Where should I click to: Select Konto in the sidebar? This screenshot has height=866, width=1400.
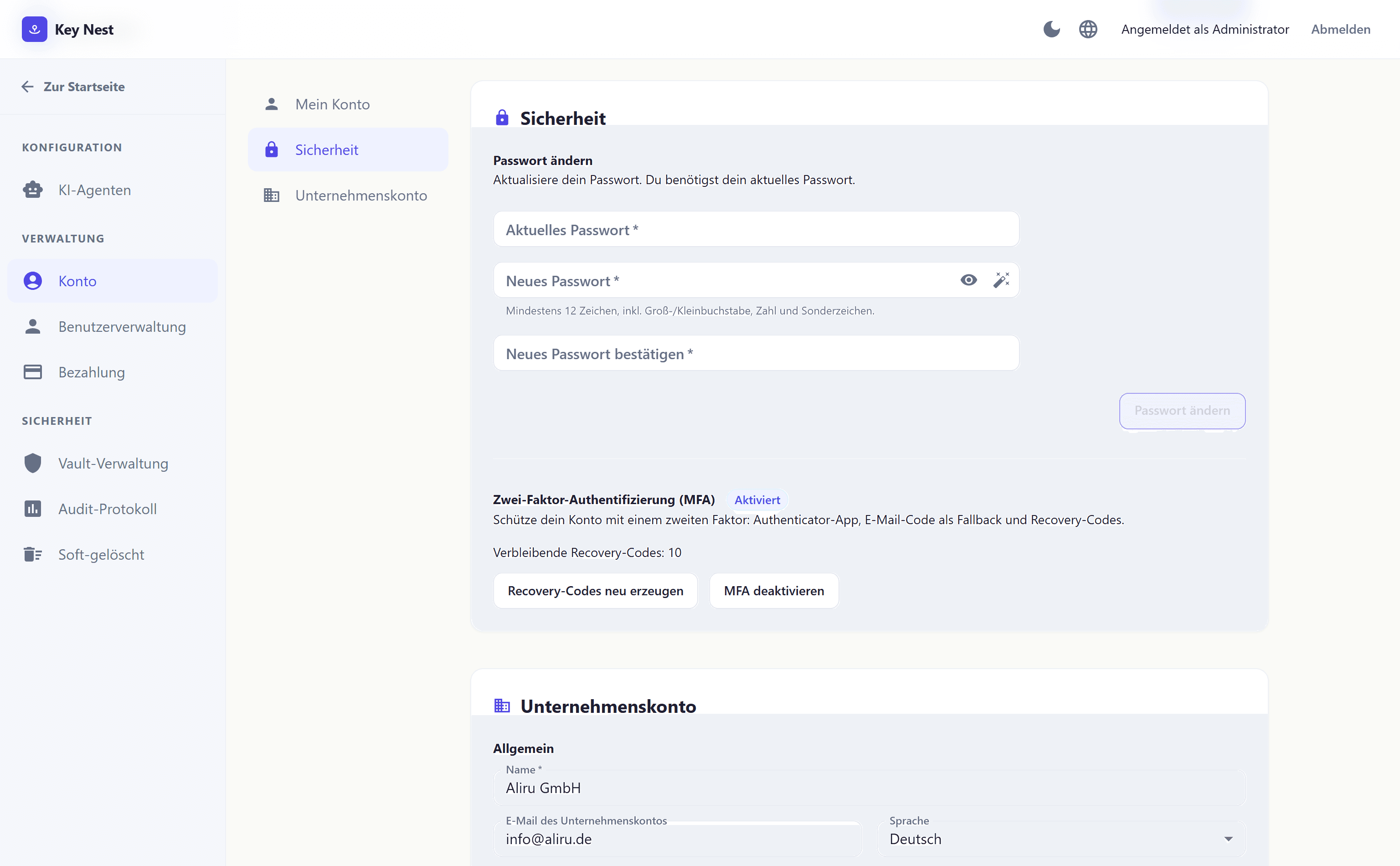pos(113,281)
